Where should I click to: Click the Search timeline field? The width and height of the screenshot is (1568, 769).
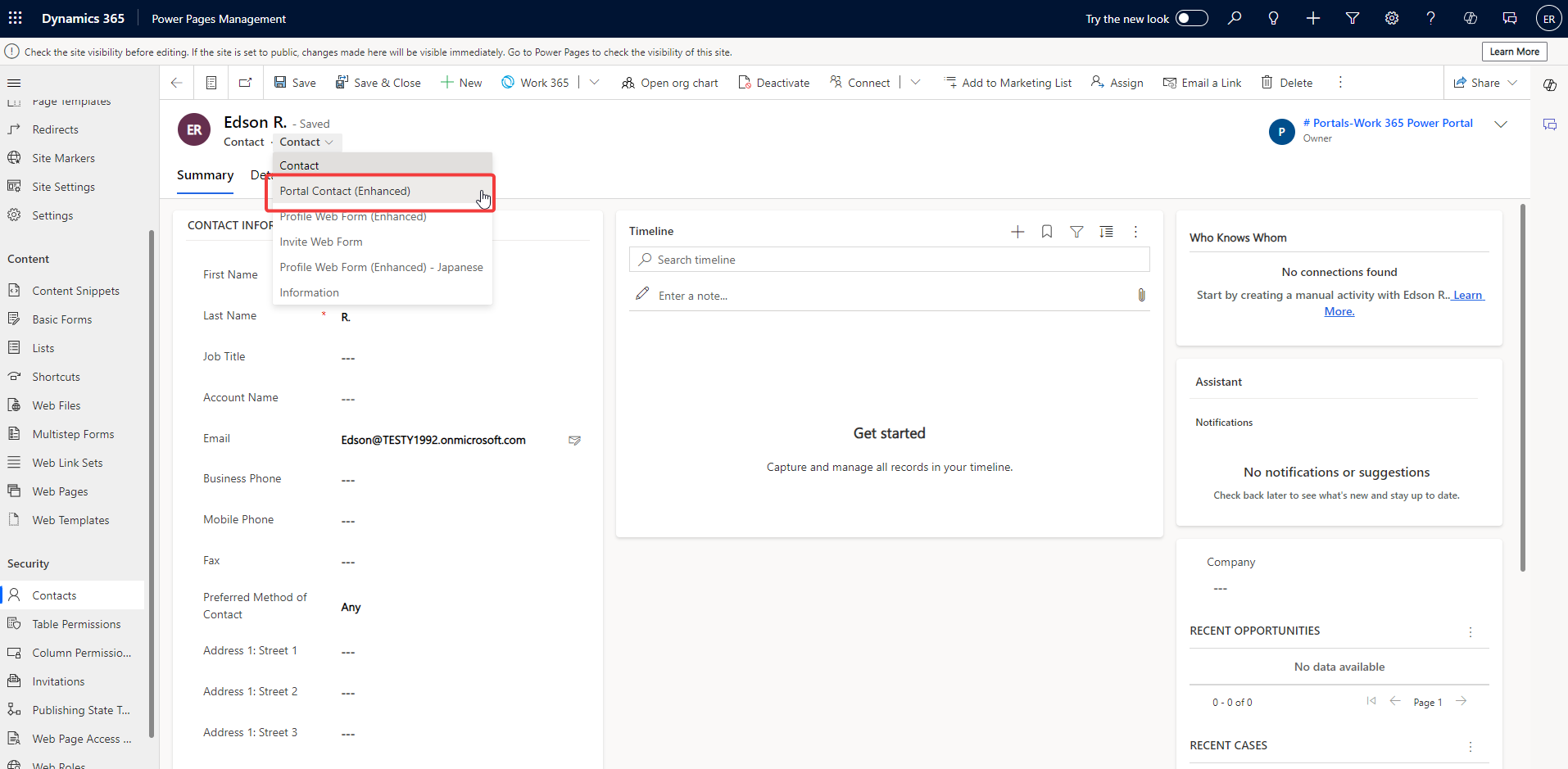pyautogui.click(x=890, y=260)
